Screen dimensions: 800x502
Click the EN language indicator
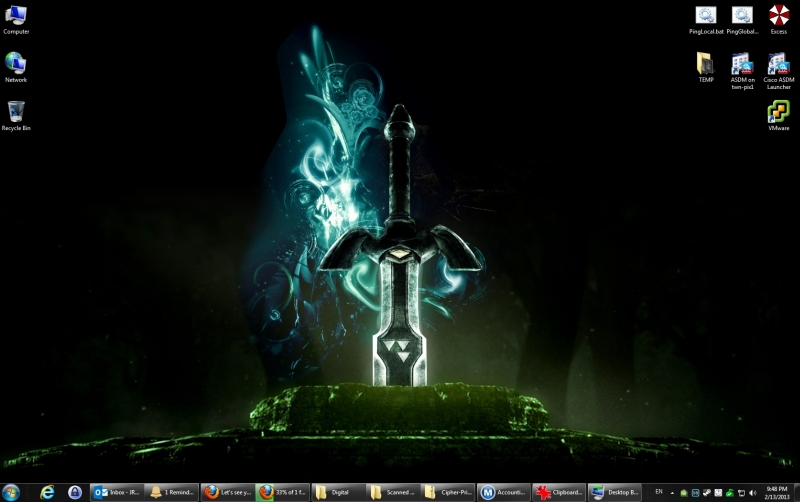tap(659, 492)
